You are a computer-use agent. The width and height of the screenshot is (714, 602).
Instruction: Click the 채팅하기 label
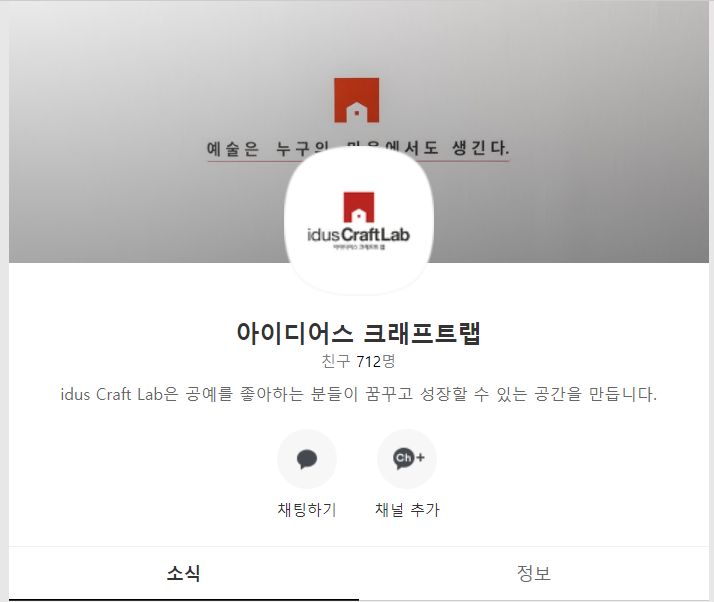tap(307, 510)
